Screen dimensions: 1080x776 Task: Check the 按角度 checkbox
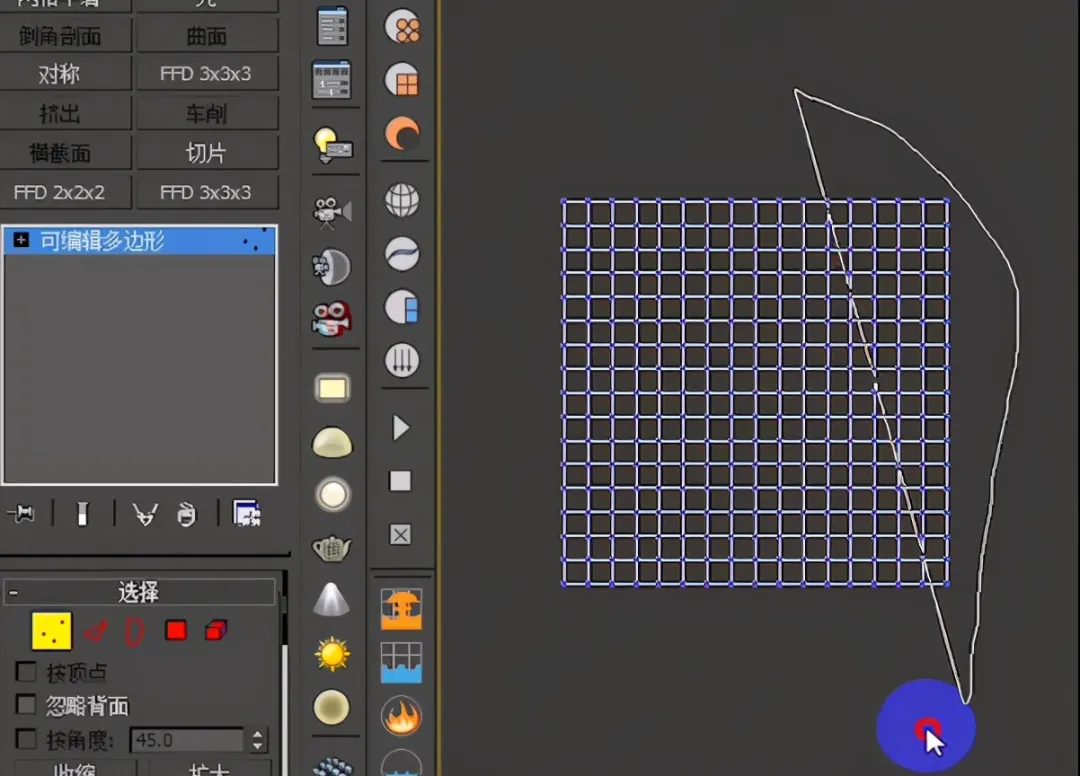tap(26, 741)
